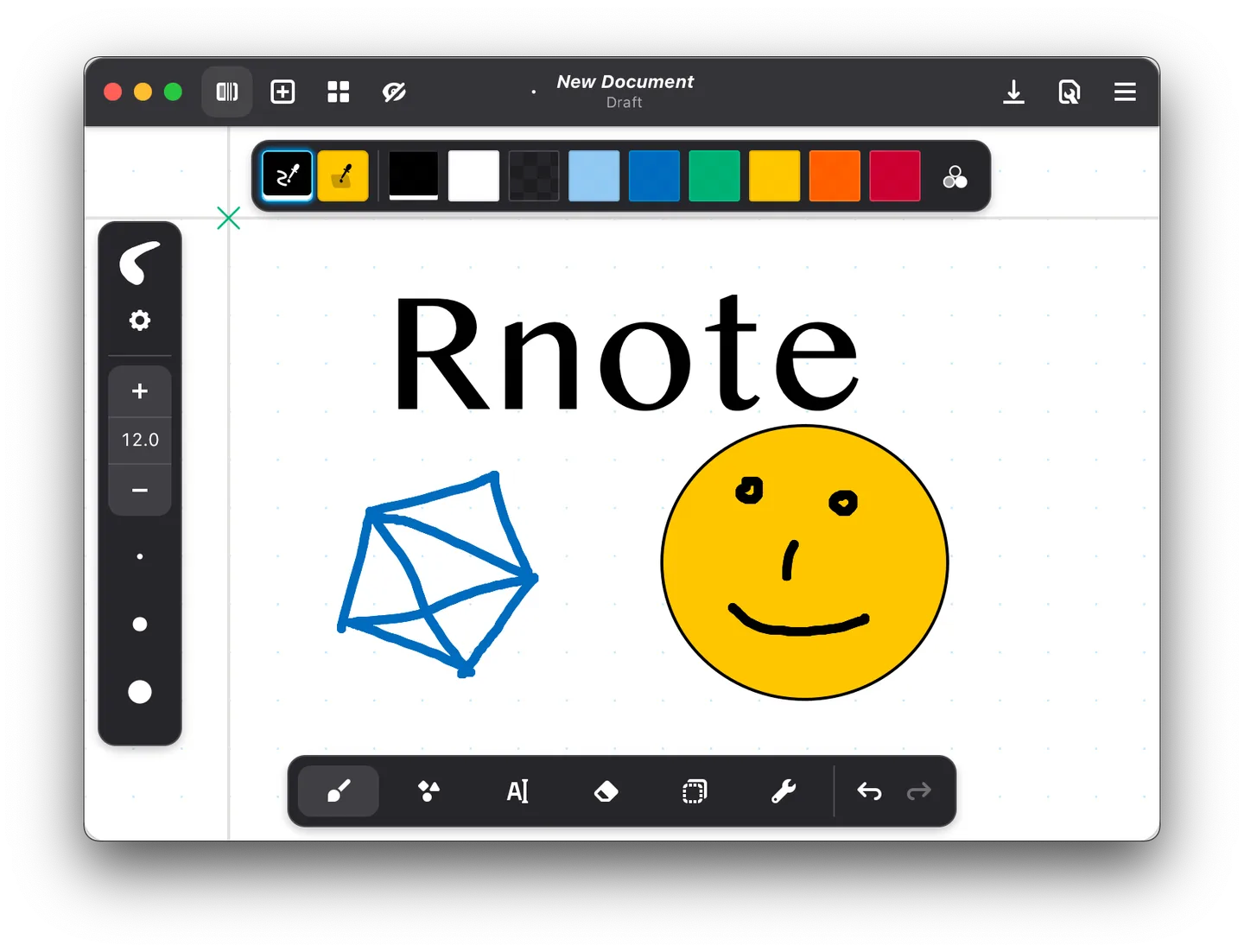This screenshot has width=1244, height=952.
Task: Select the Tools wrench icon
Action: click(784, 791)
